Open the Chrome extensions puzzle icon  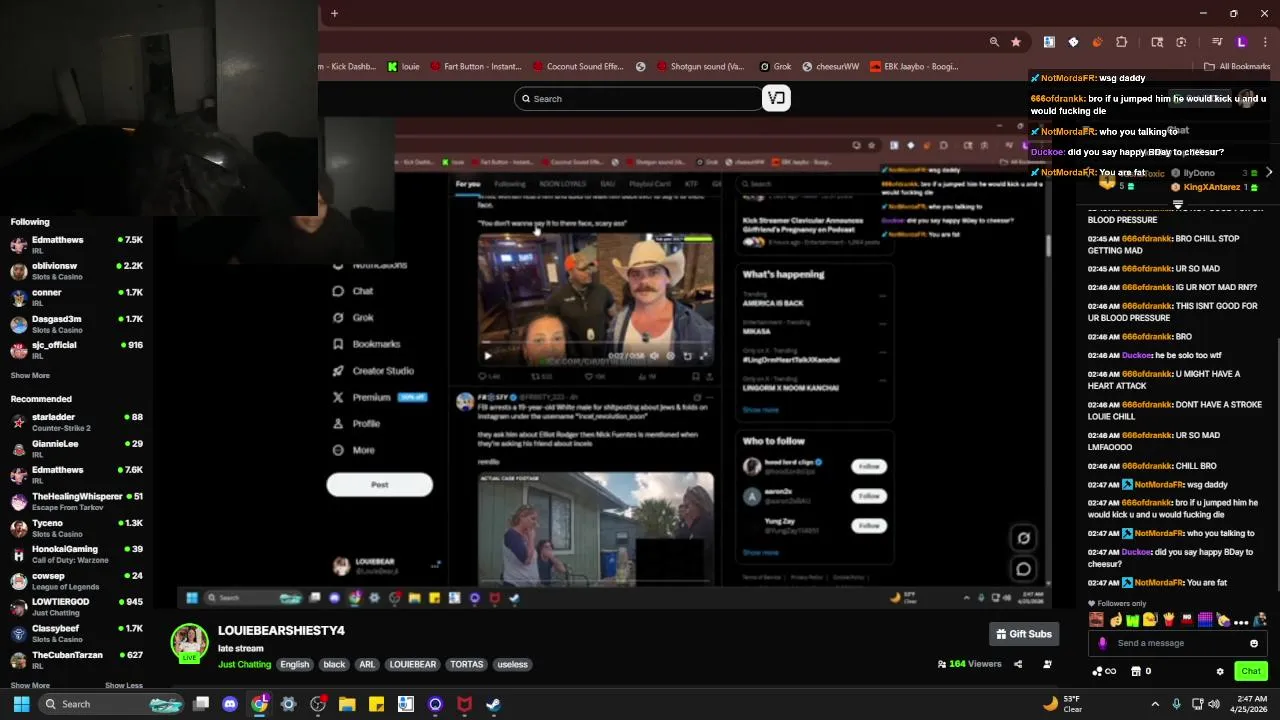pos(1121,42)
